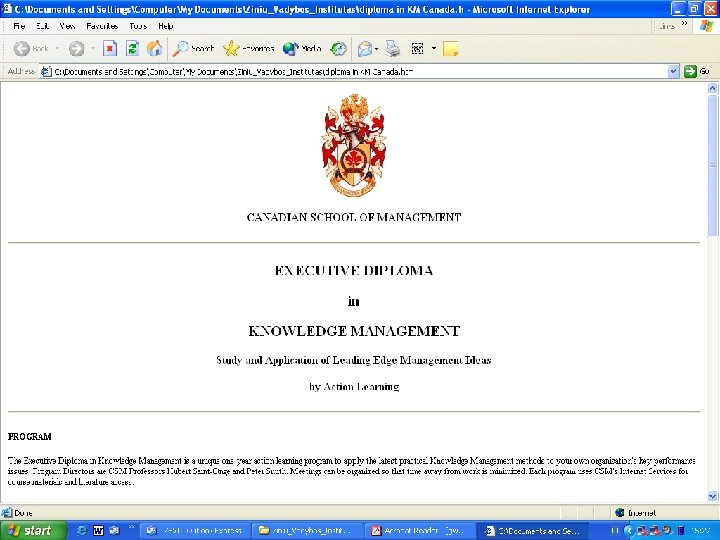Viewport: 720px width, 540px height.
Task: Open the Help menu
Action: 165,26
